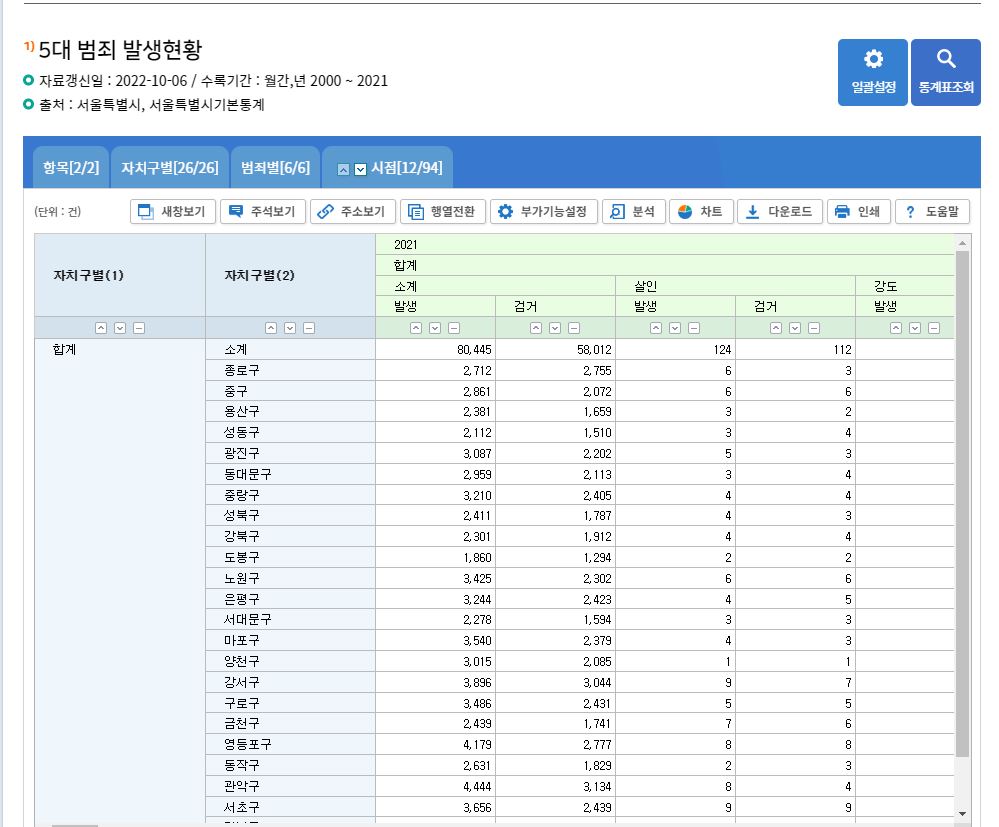Reset sort on 강도 발생 column
The image size is (999, 827).
934,328
